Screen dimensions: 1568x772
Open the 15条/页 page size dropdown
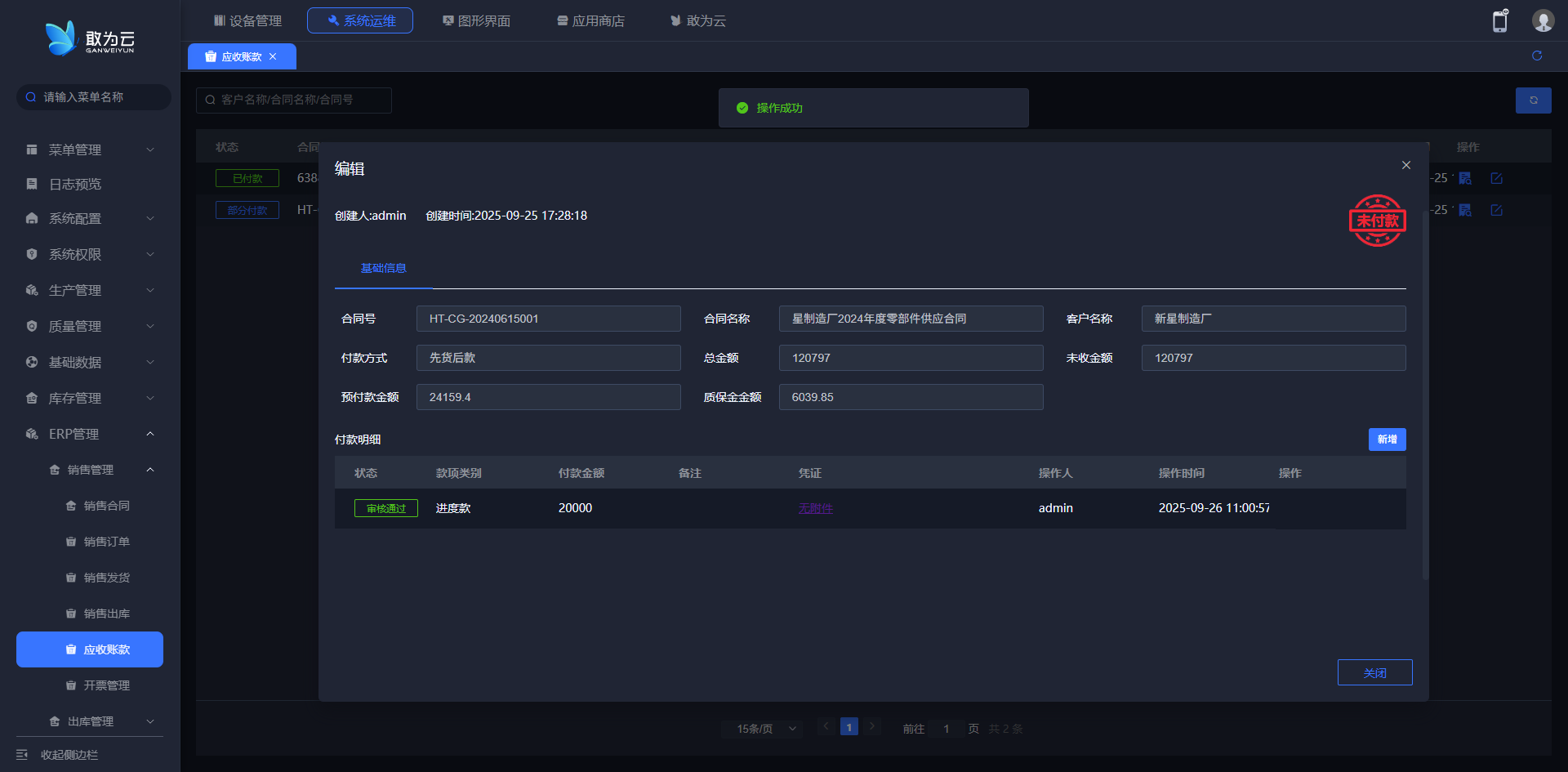pyautogui.click(x=765, y=729)
